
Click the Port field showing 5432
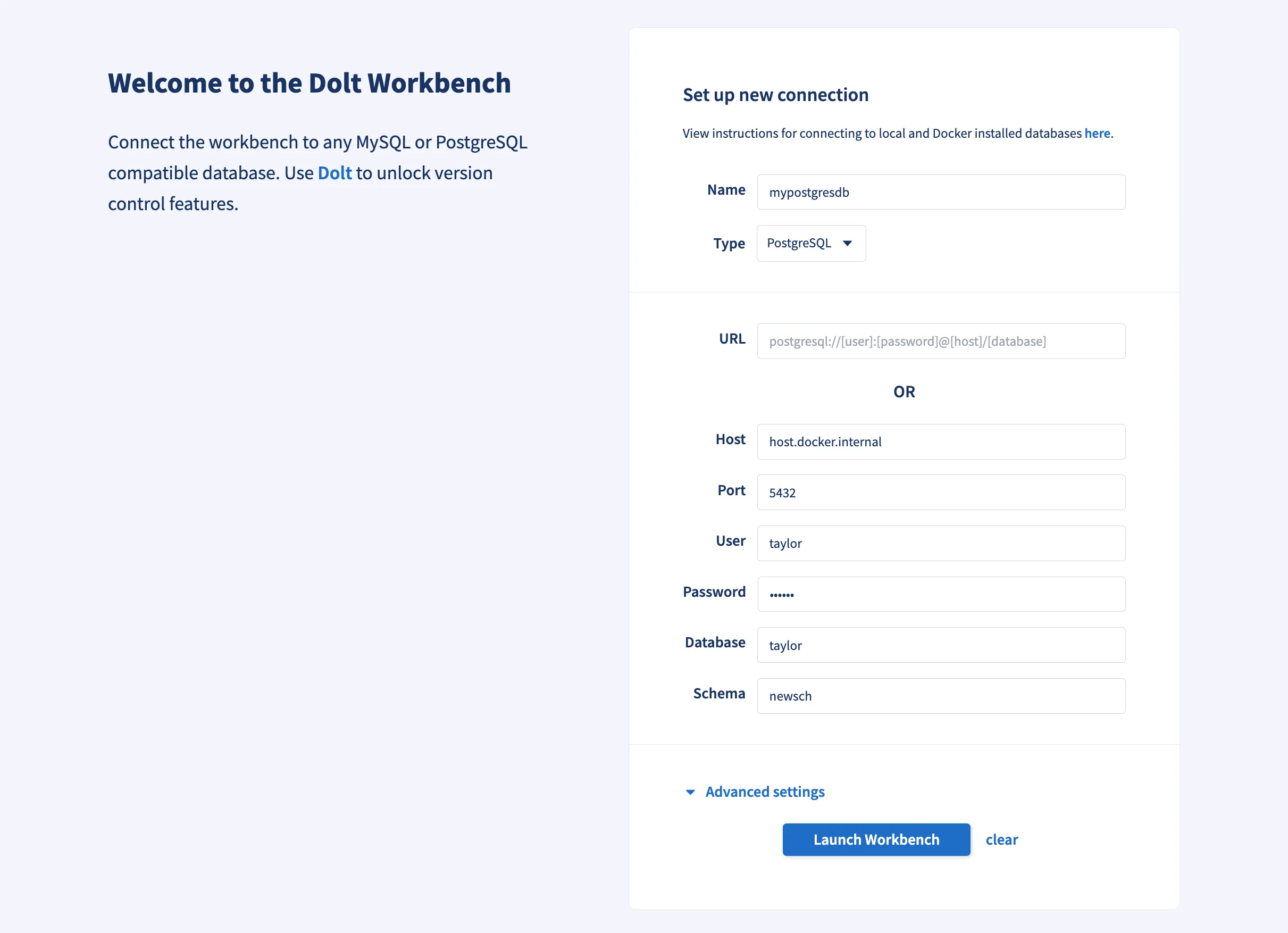[940, 492]
